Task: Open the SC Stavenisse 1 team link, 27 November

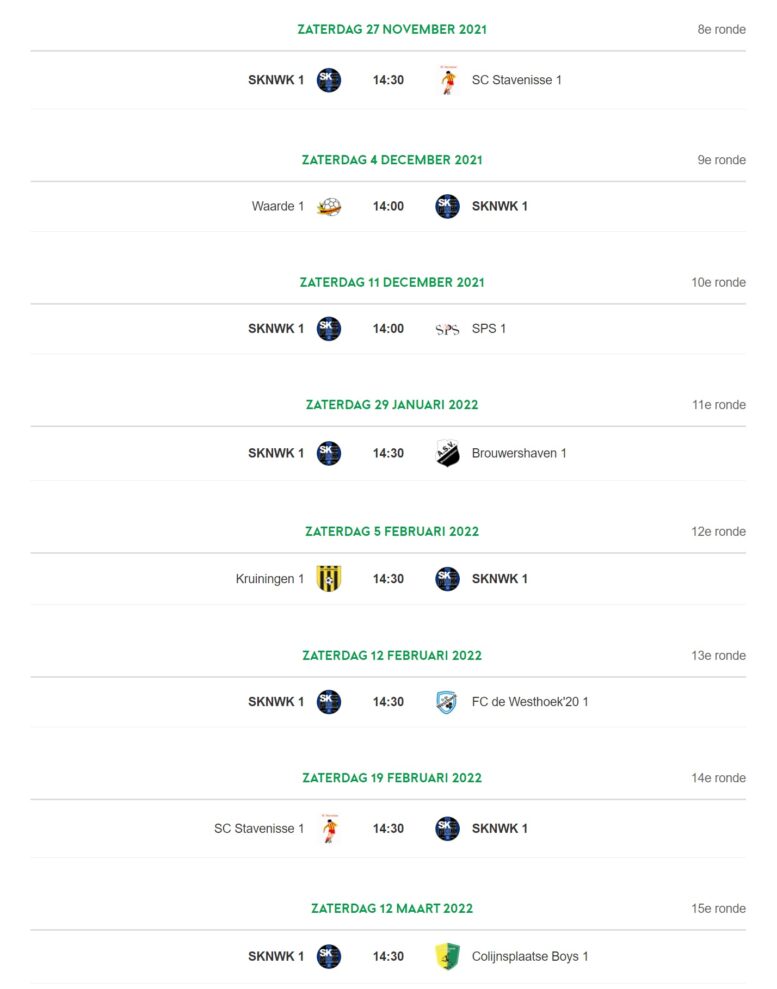Action: tap(517, 80)
